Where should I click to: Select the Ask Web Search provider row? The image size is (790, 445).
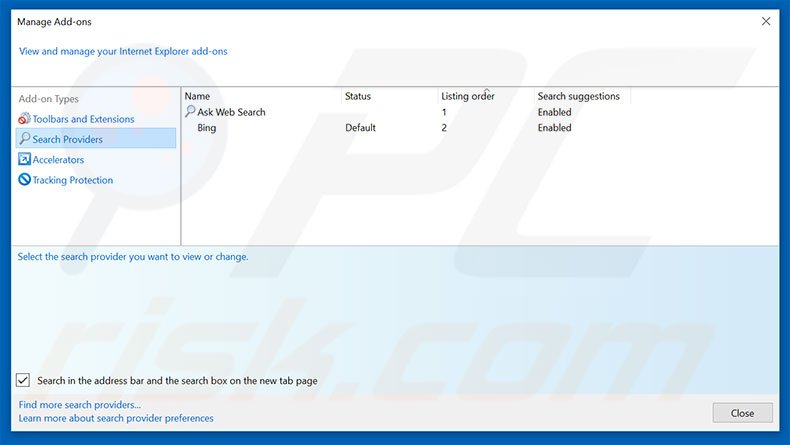407,112
